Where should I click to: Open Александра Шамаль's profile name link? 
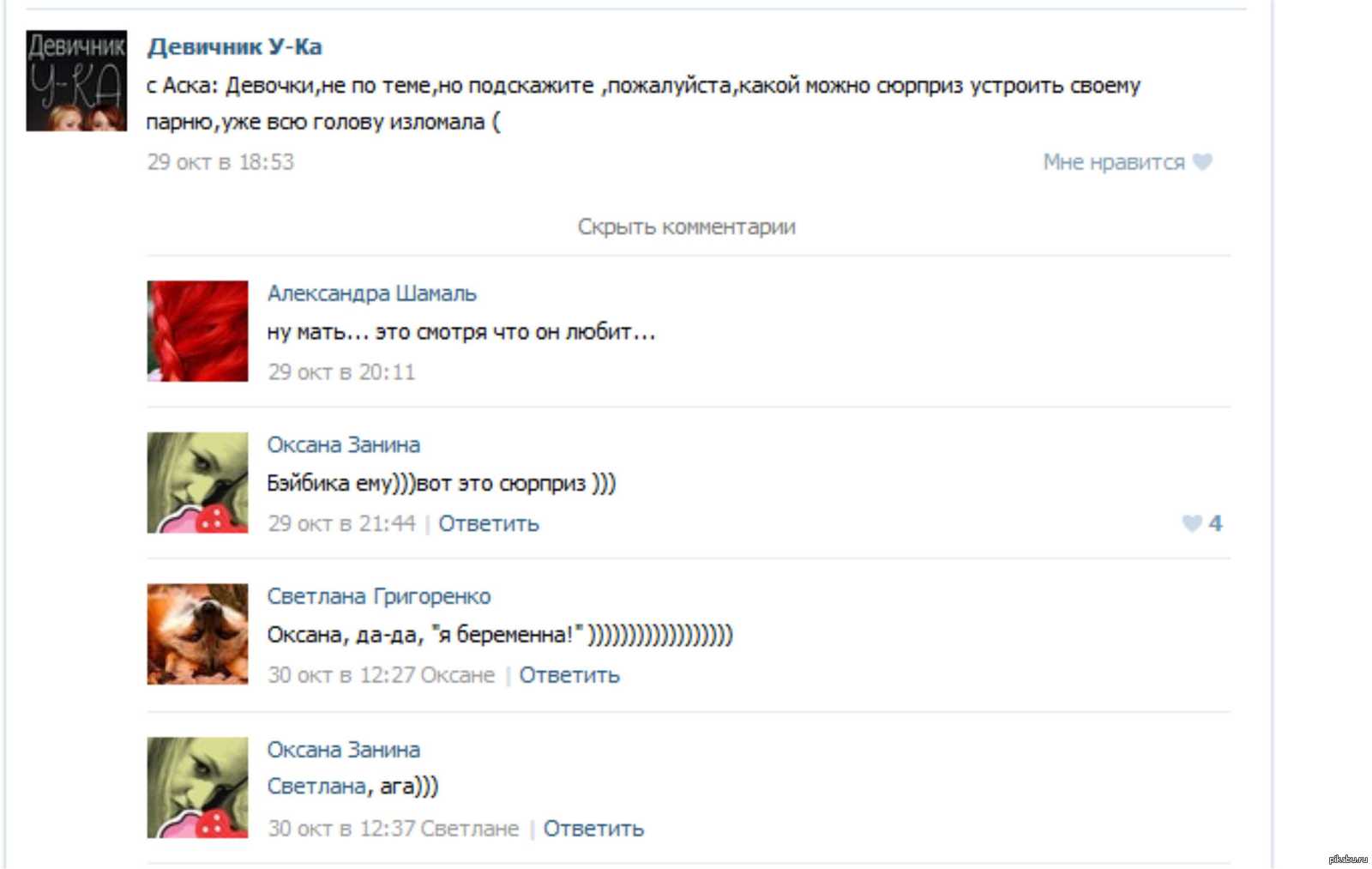(x=371, y=293)
